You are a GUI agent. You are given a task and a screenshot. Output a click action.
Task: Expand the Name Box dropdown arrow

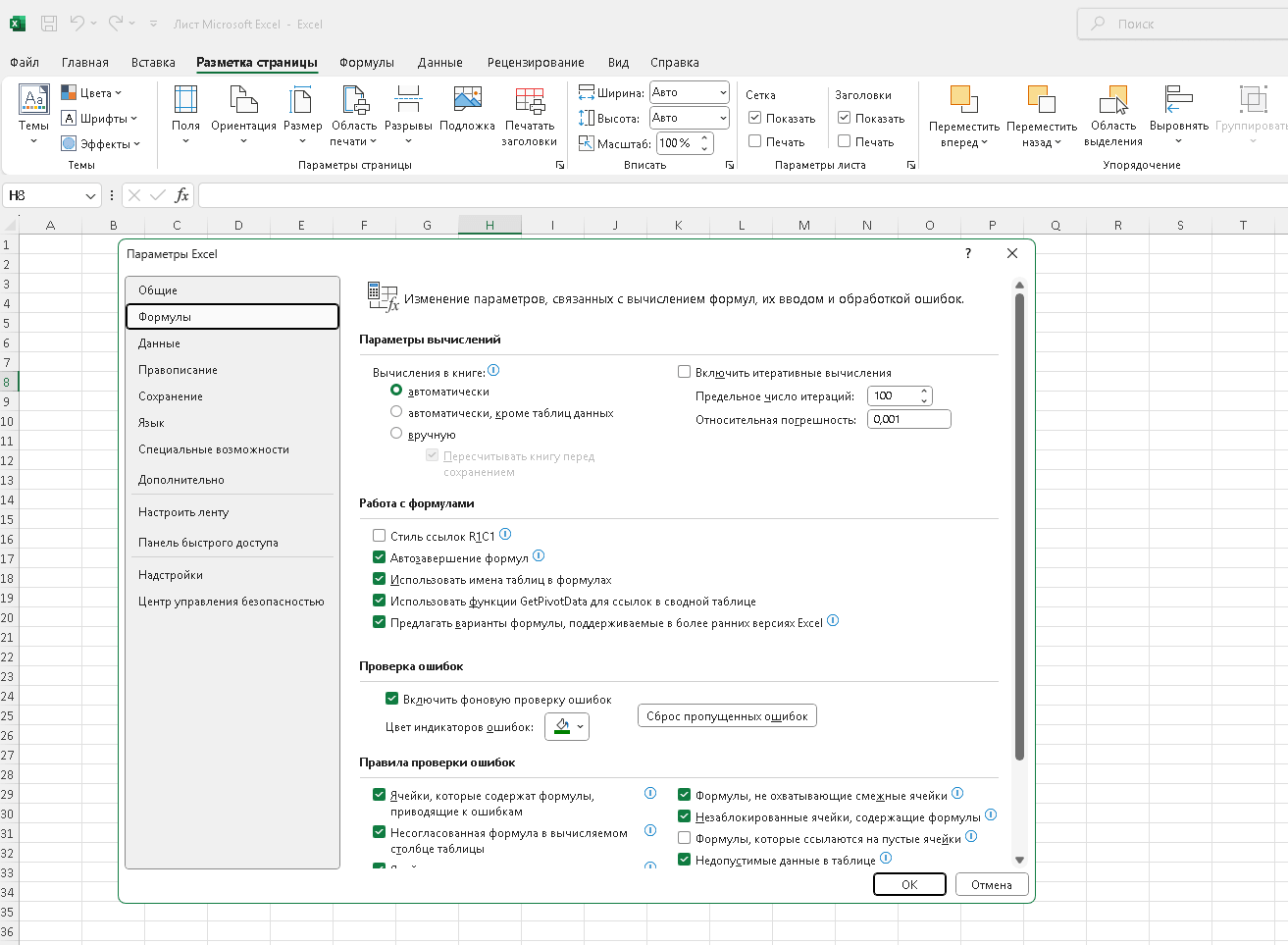pos(91,196)
